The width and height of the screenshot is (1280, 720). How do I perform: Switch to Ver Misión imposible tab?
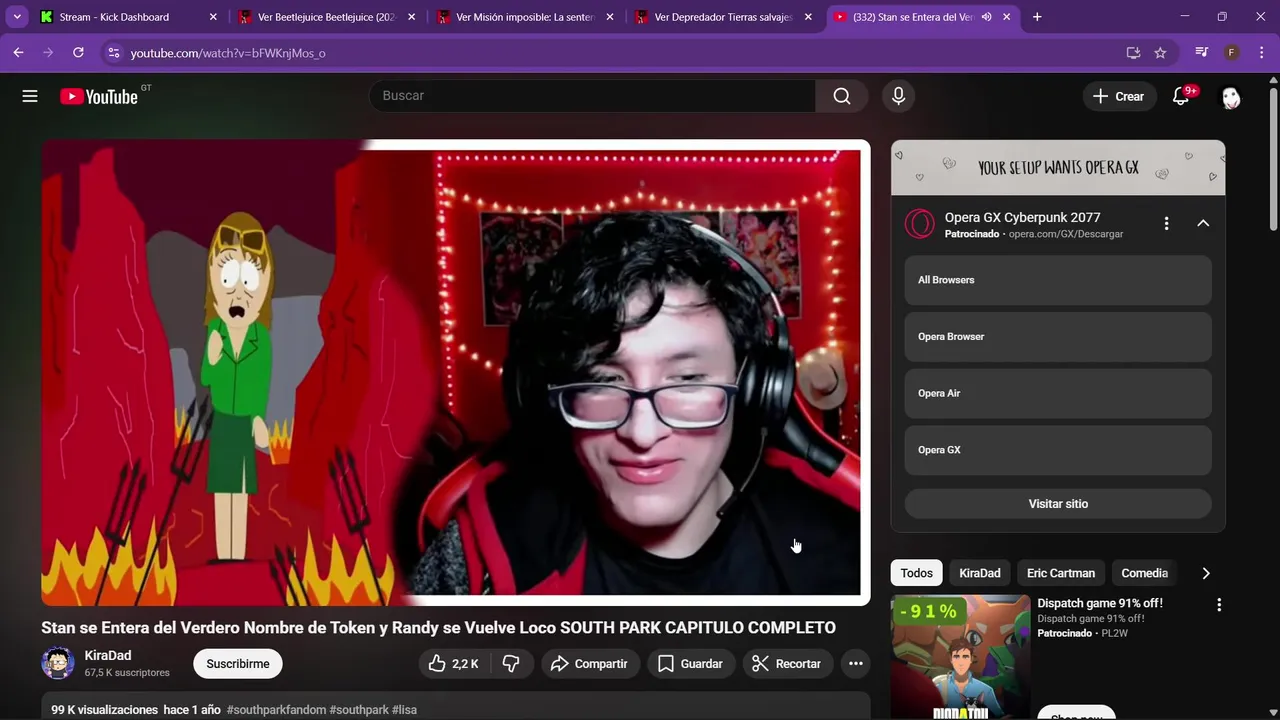tap(526, 17)
